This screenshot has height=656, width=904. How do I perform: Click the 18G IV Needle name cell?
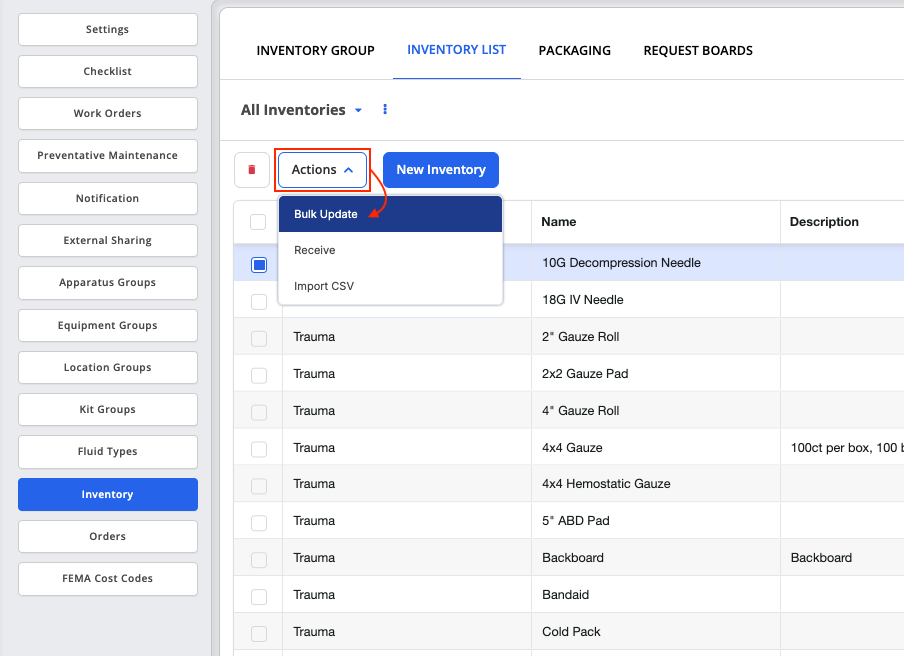pos(656,300)
